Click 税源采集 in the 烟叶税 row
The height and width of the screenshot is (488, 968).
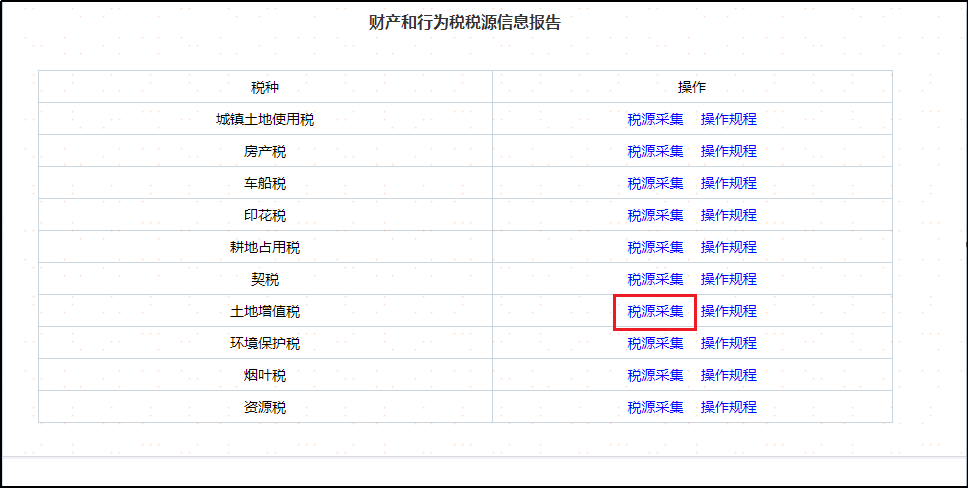(x=655, y=376)
